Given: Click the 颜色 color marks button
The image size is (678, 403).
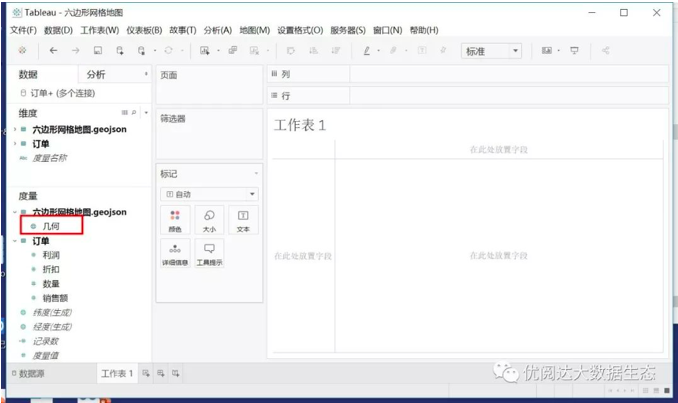Looking at the screenshot, I should pyautogui.click(x=175, y=220).
